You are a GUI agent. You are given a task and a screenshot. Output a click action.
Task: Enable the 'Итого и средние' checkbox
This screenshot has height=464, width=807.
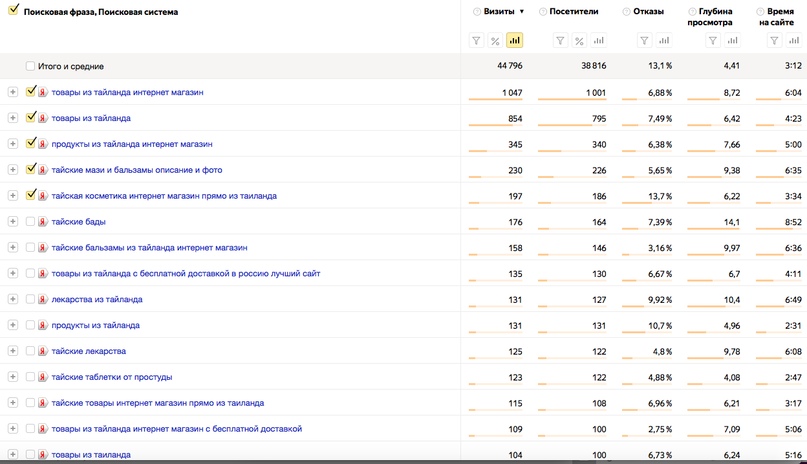30,66
